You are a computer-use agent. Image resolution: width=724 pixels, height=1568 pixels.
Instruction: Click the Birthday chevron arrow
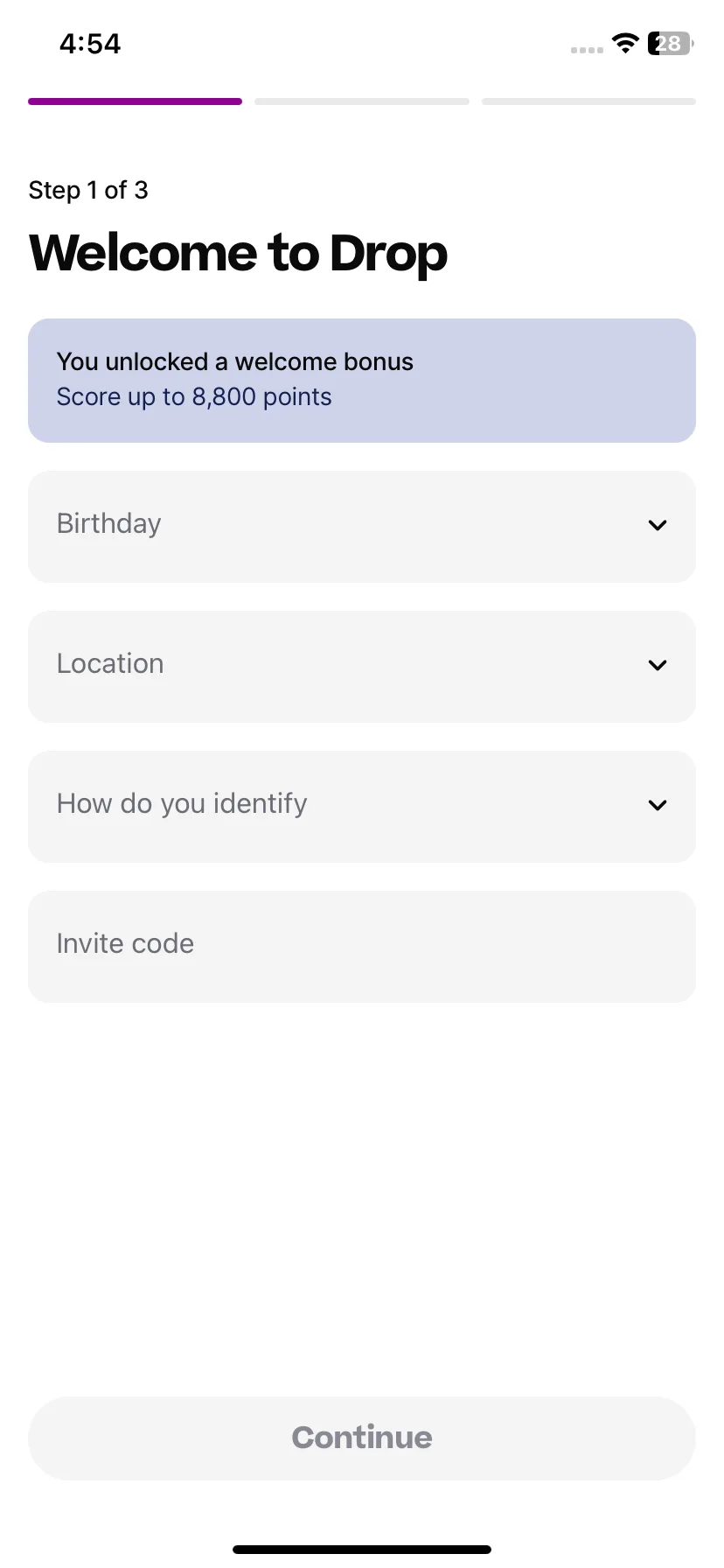pyautogui.click(x=658, y=525)
